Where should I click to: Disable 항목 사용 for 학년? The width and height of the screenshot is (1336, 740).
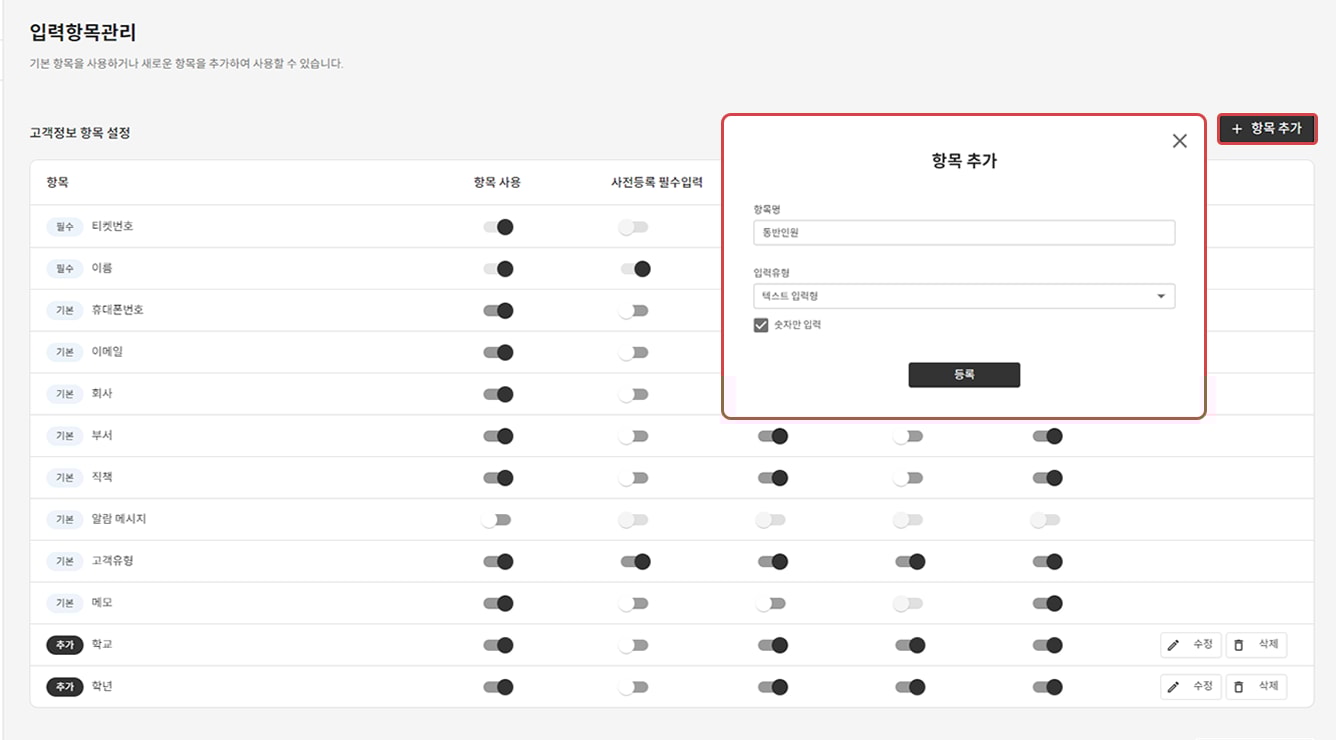(498, 687)
